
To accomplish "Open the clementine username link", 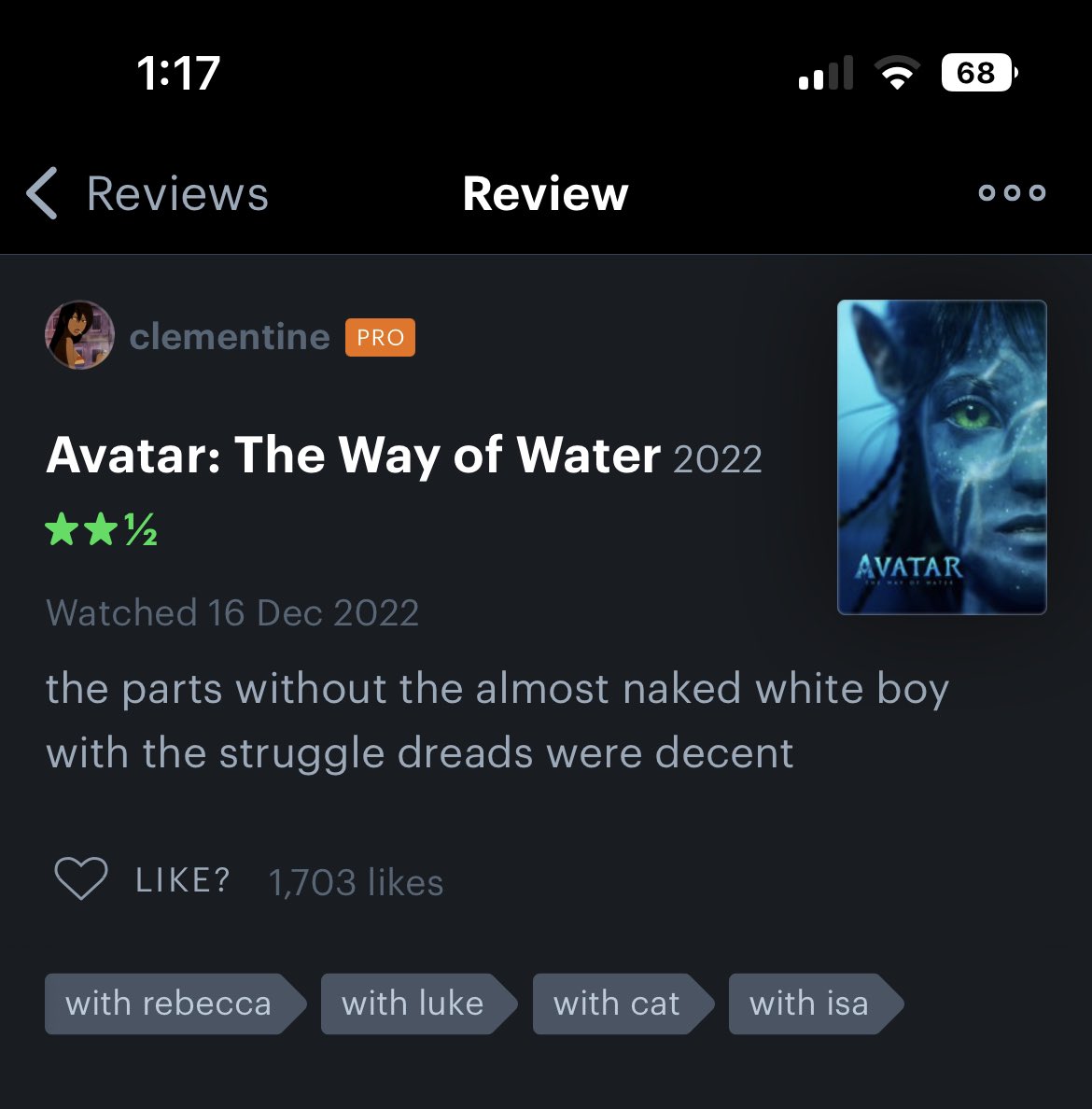I will pos(230,336).
